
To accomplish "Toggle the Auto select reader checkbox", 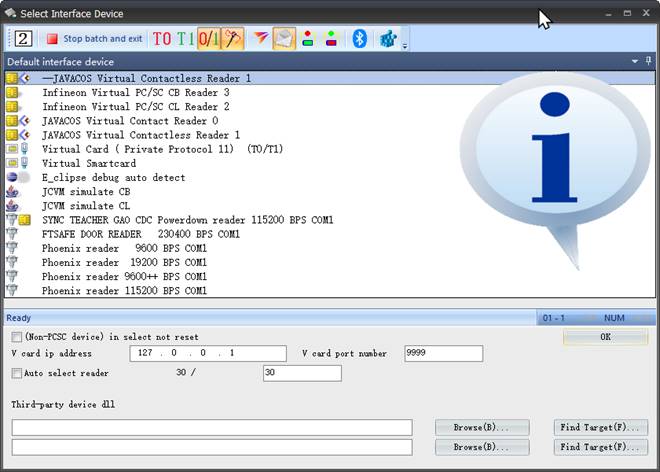I will point(17,373).
